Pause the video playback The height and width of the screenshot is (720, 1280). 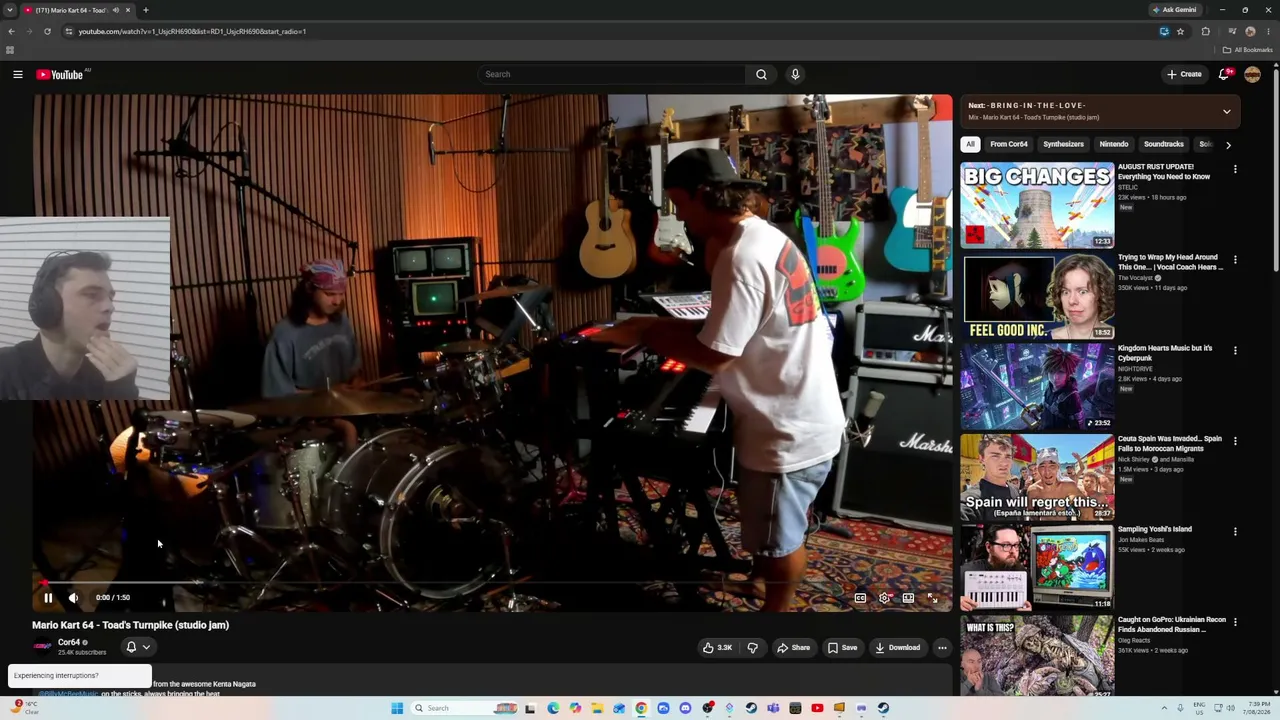point(48,598)
